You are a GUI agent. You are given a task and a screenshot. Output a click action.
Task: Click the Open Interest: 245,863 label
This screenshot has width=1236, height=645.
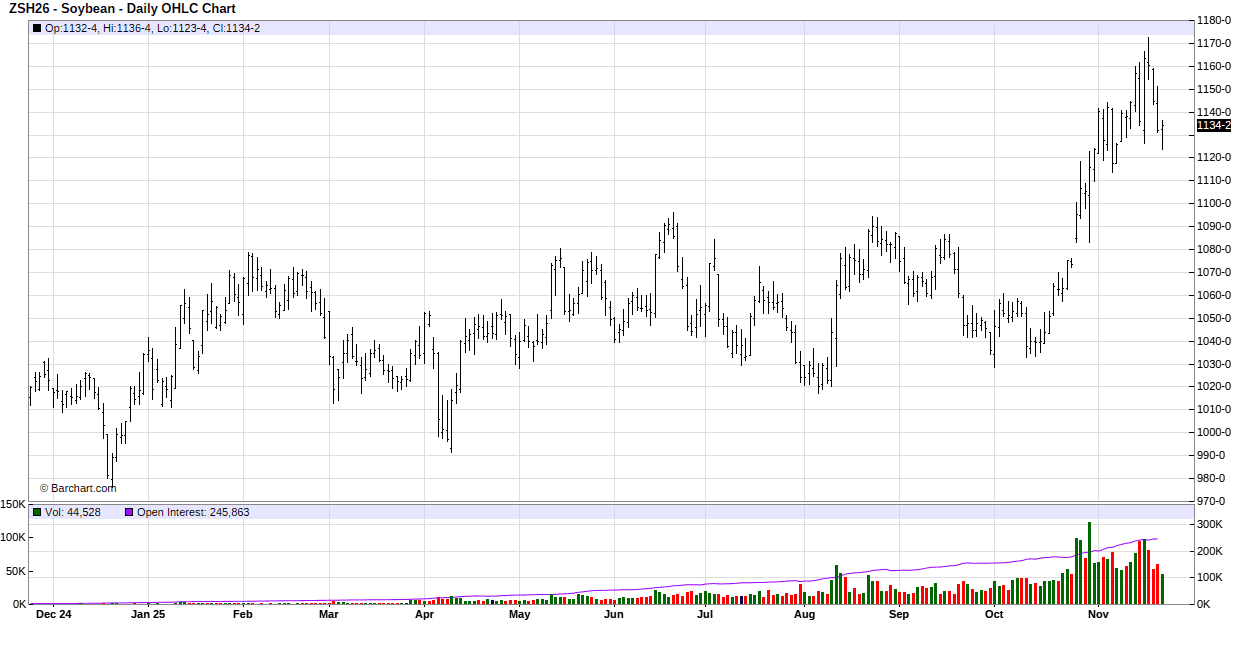click(x=193, y=512)
